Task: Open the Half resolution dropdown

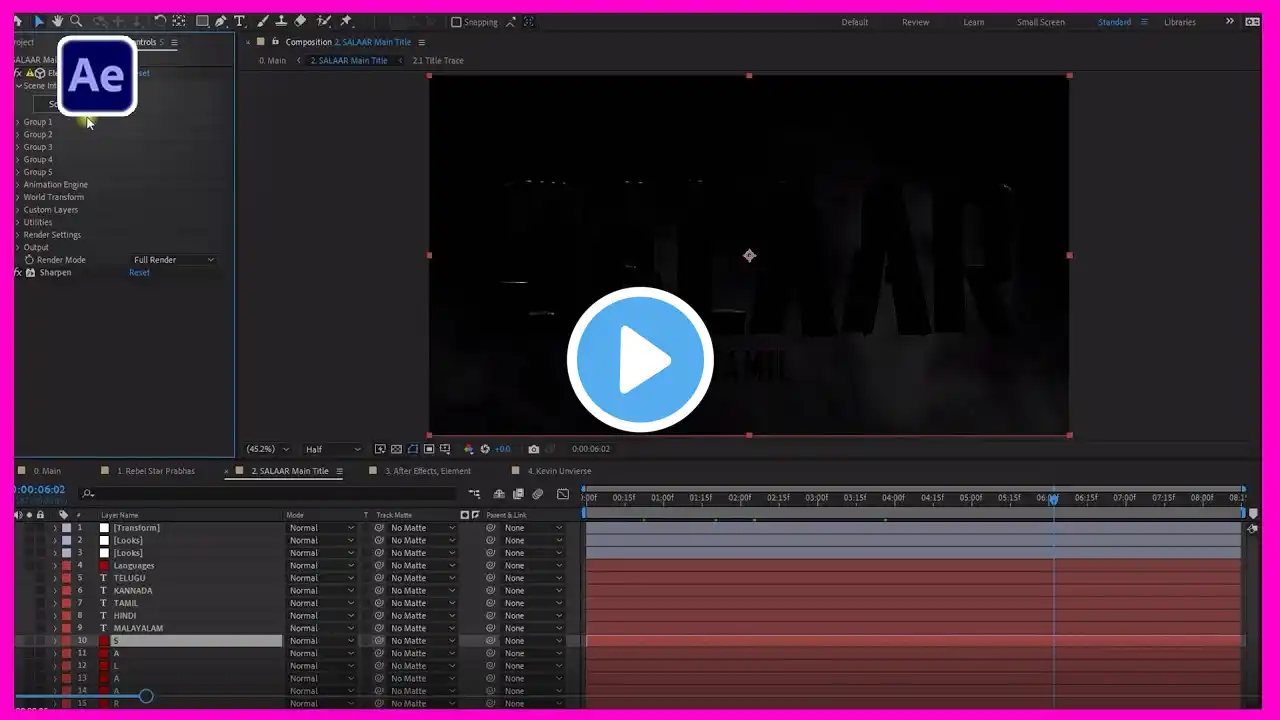Action: point(333,449)
